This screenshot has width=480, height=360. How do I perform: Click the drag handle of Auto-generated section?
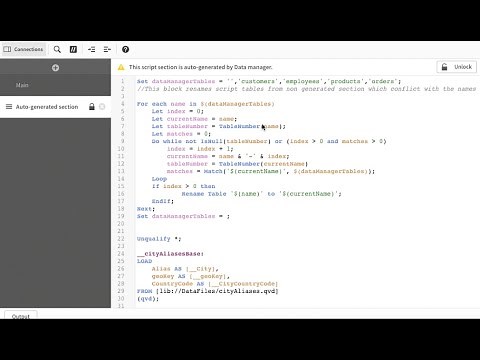click(x=9, y=107)
